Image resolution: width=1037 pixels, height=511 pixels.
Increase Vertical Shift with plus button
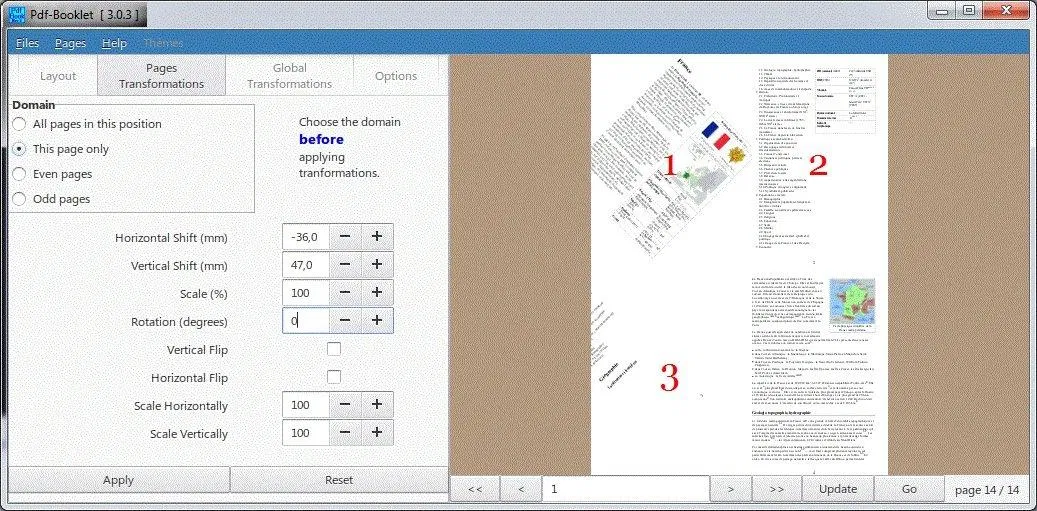pos(377,265)
